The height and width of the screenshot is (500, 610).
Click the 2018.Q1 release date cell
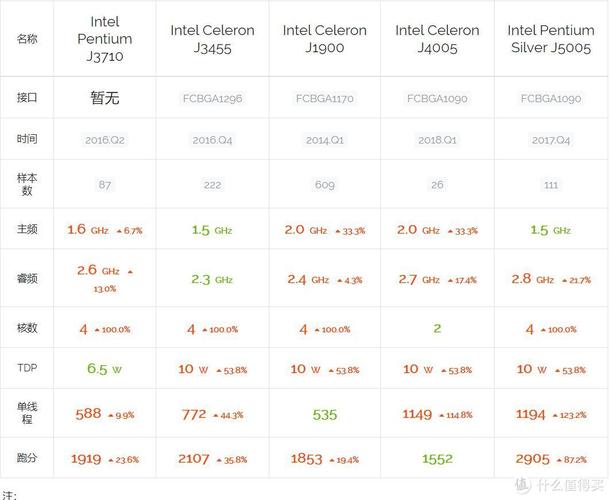click(x=437, y=140)
